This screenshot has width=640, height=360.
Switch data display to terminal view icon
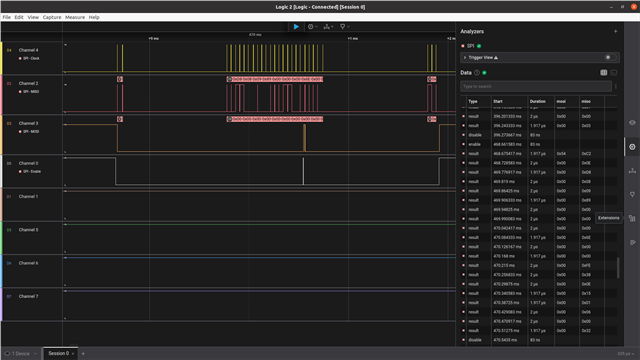pos(614,73)
